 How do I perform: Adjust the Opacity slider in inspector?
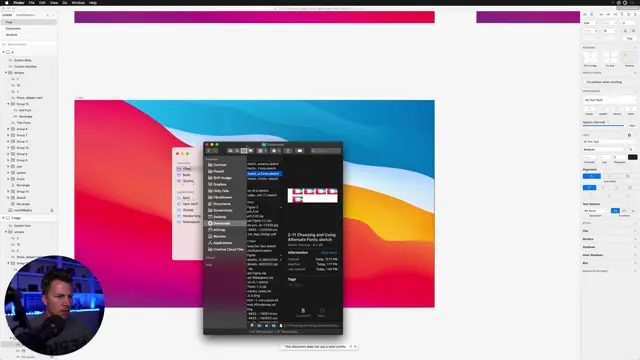pos(603,126)
